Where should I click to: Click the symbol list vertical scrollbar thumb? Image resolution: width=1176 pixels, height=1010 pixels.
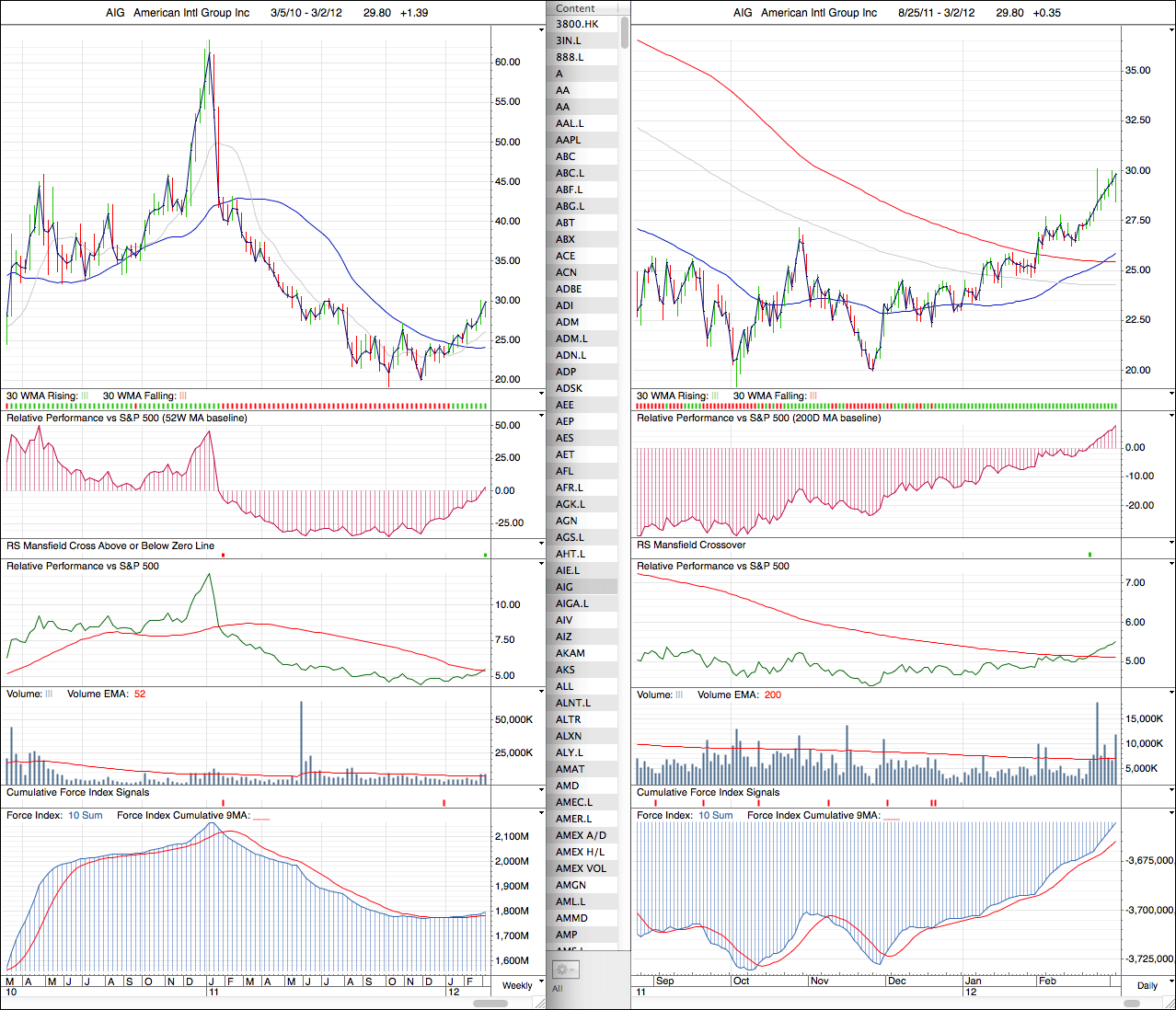point(625,31)
